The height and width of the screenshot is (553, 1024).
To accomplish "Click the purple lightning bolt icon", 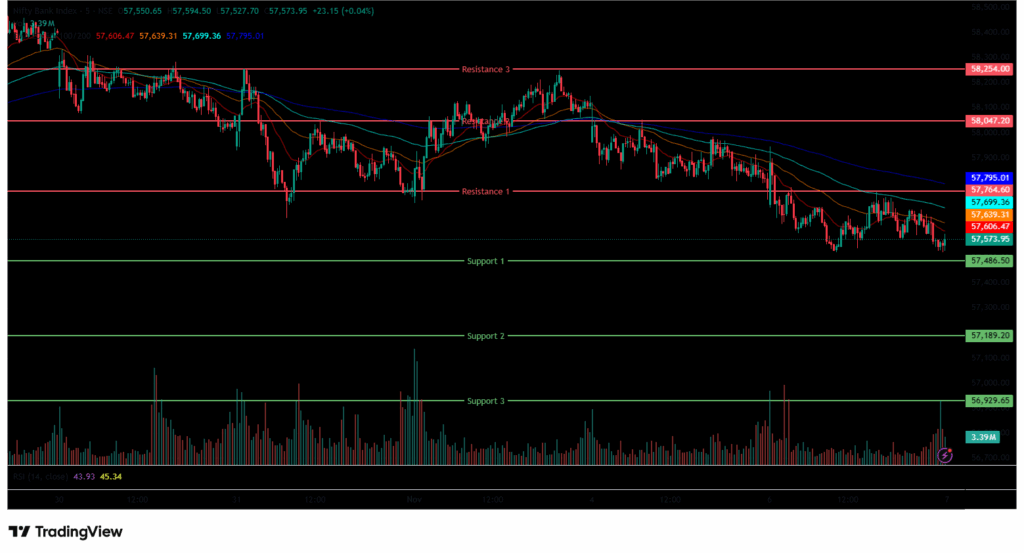I will tap(946, 455).
